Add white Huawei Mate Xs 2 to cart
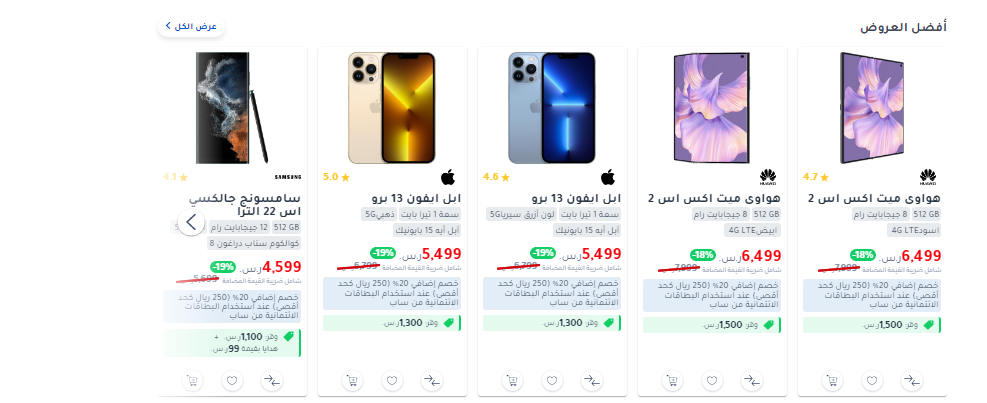 672,381
